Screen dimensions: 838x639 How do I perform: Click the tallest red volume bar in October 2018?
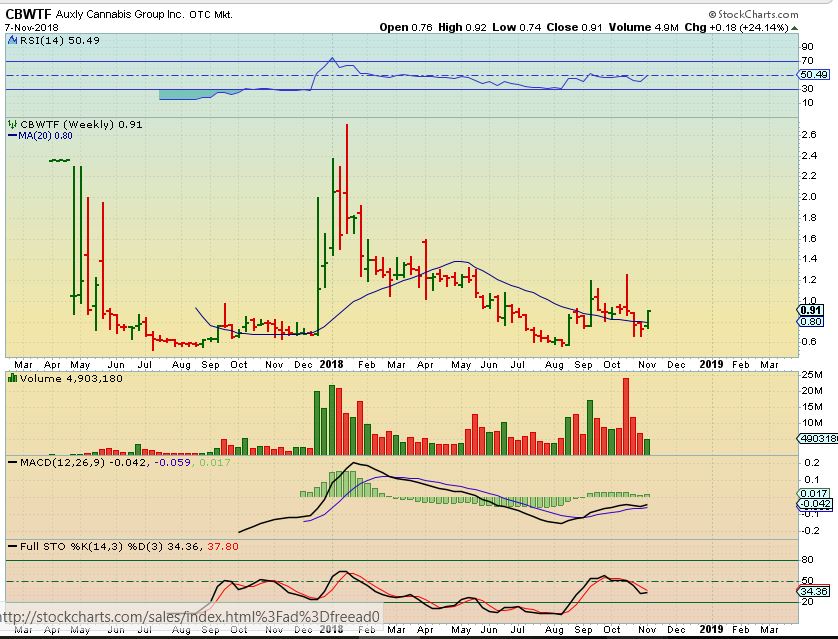point(626,416)
